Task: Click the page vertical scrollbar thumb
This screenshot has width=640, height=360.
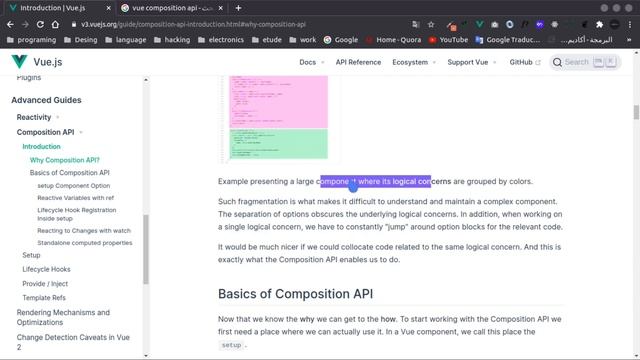Action: tap(636, 113)
